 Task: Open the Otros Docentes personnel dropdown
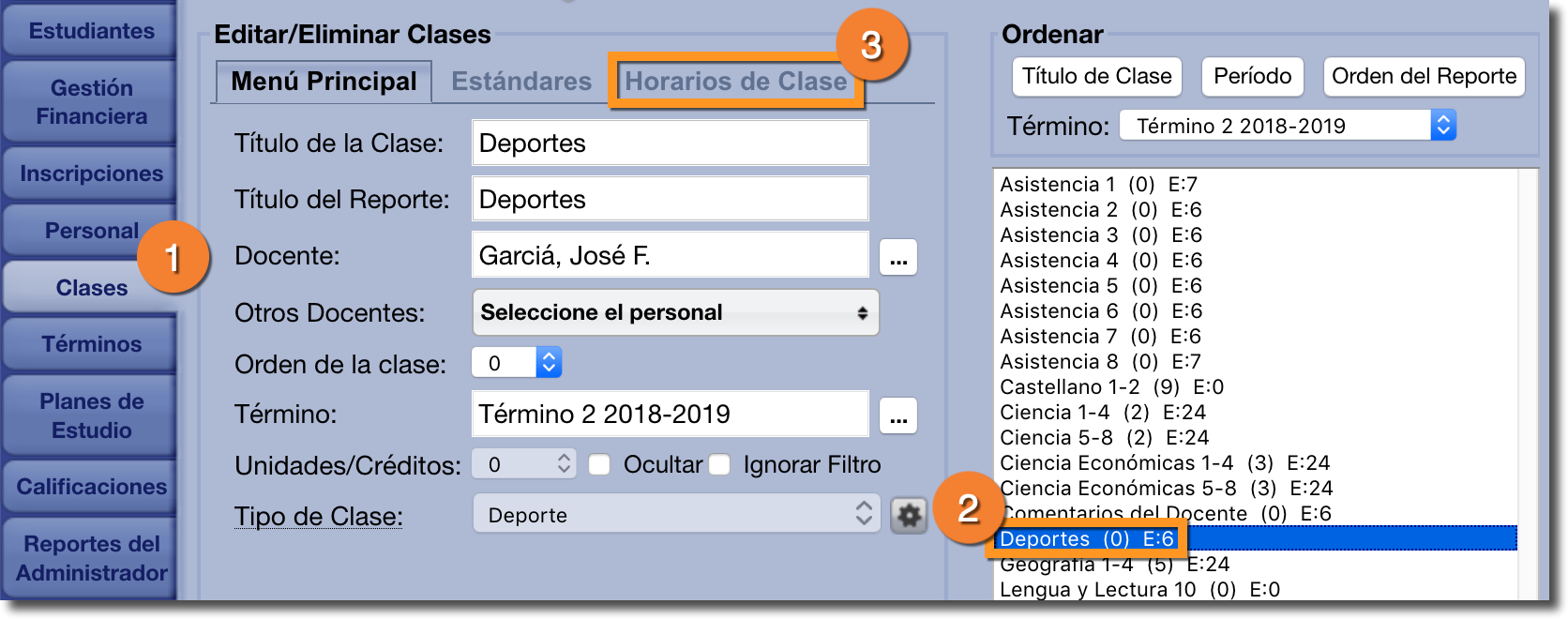tap(675, 312)
